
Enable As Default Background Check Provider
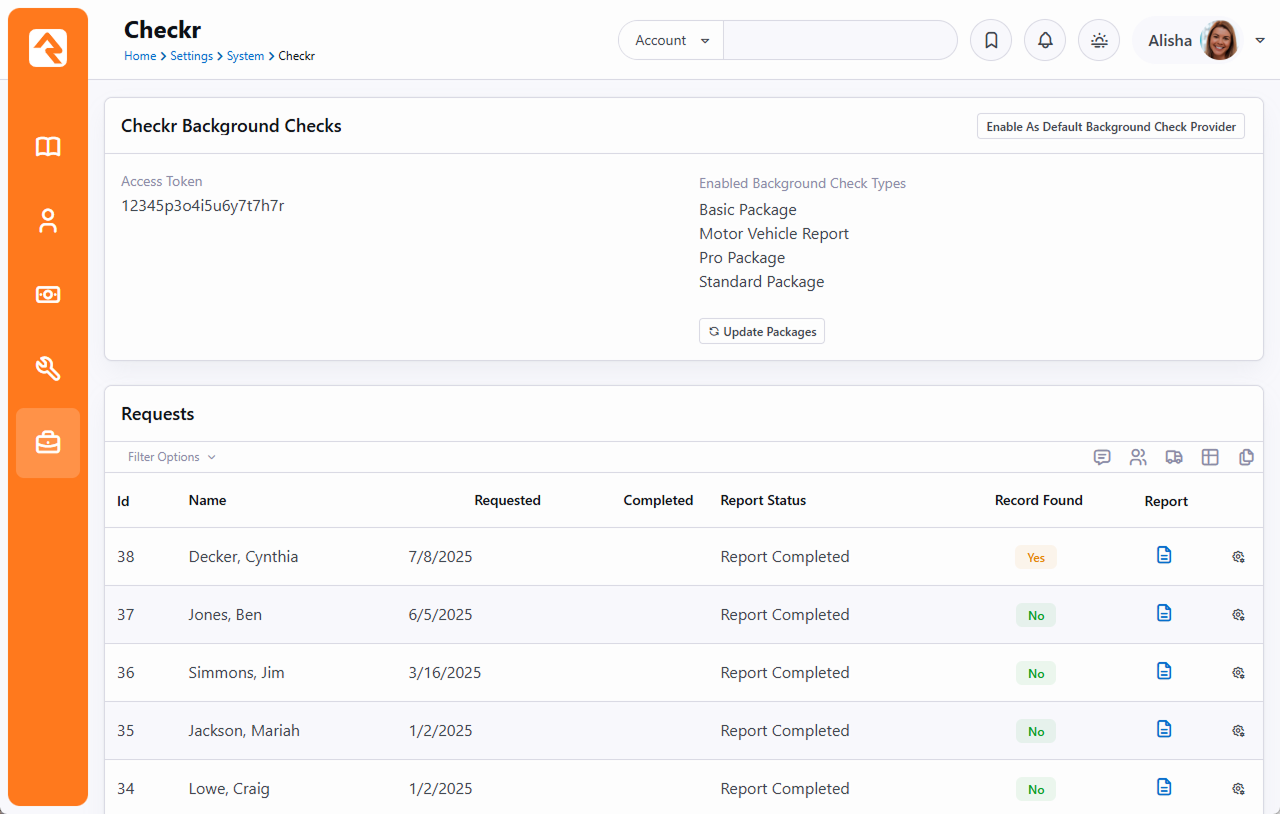tap(1110, 127)
